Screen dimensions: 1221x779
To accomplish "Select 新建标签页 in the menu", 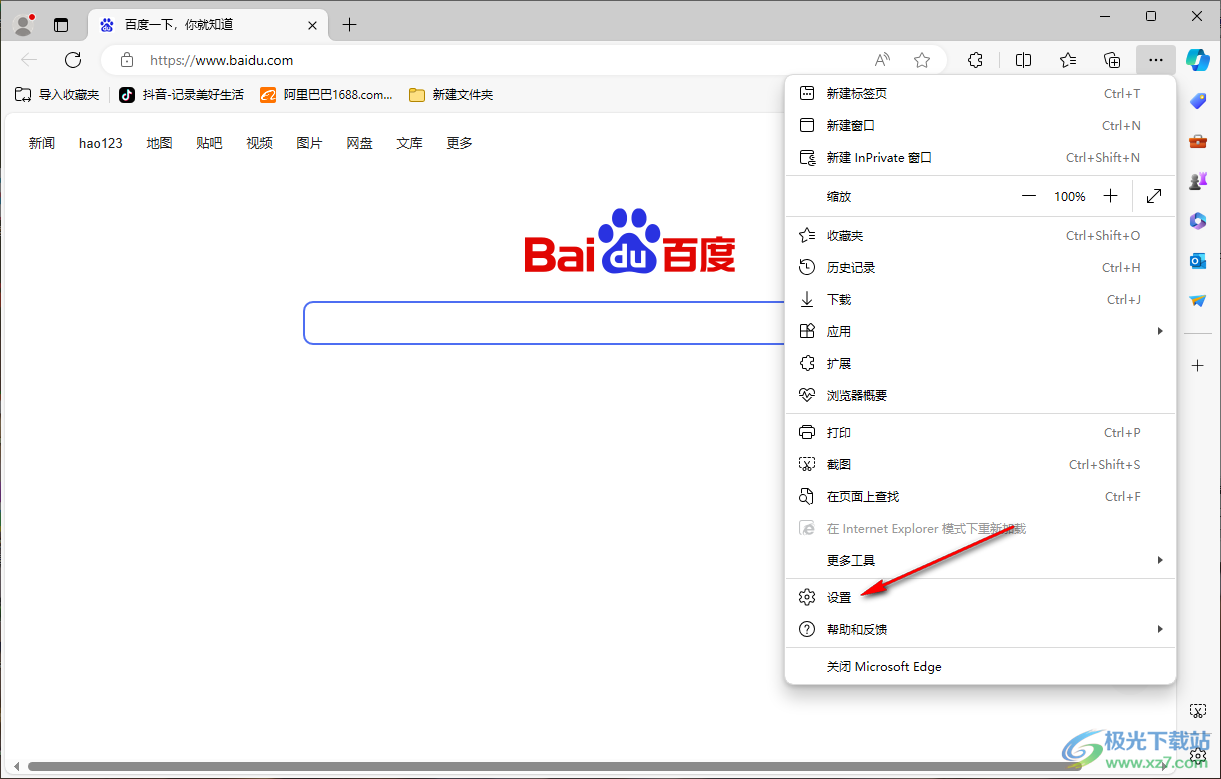I will click(x=981, y=93).
